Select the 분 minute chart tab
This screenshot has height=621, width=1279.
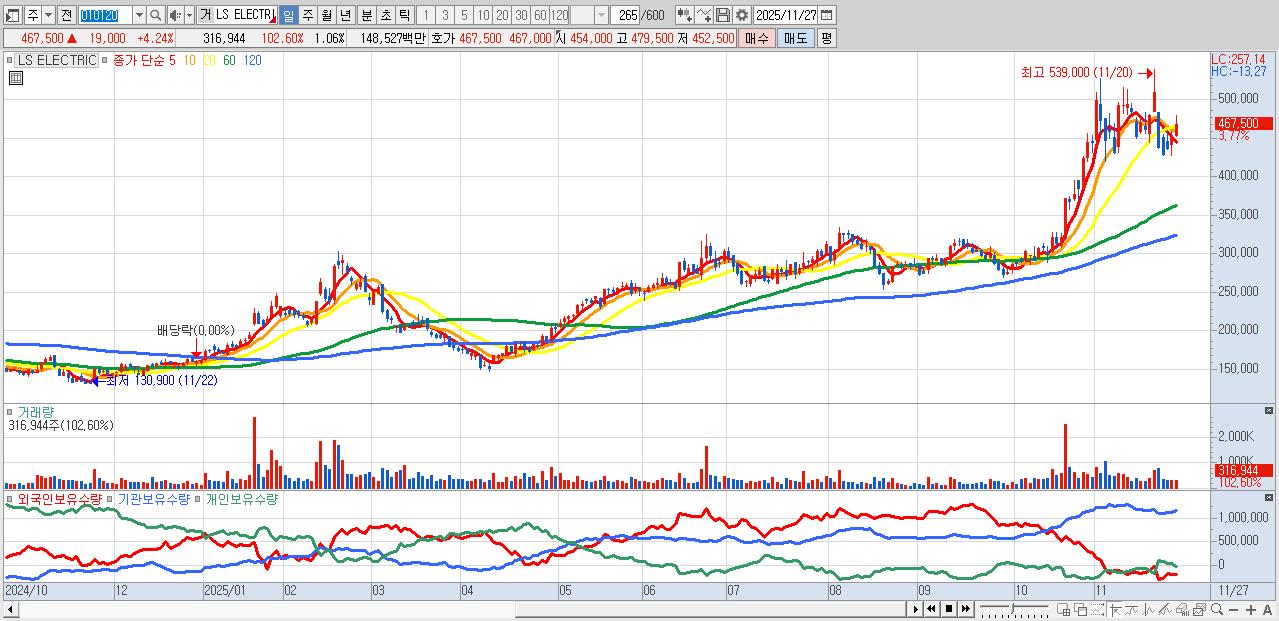coord(366,15)
